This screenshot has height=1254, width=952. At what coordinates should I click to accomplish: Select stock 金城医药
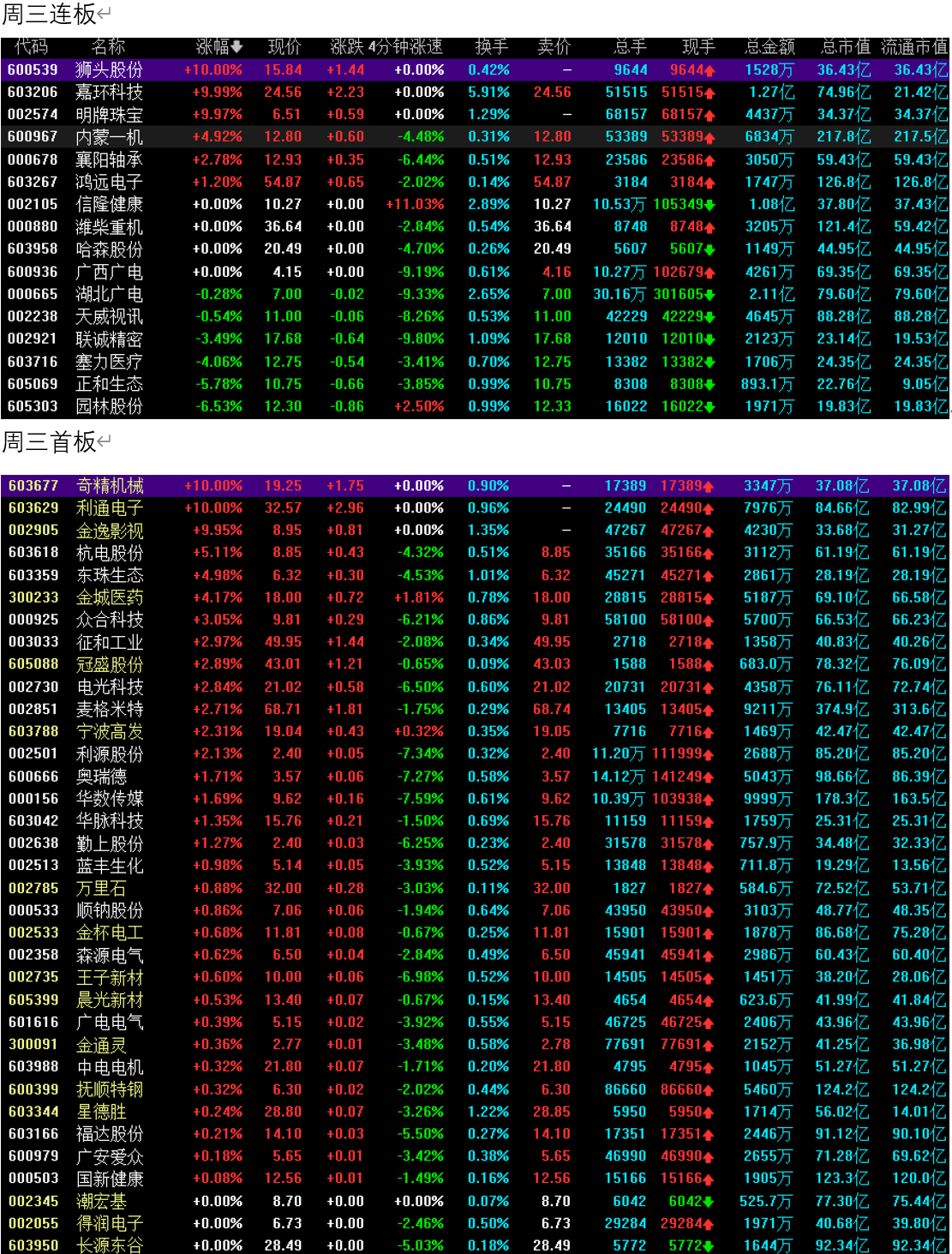pyautogui.click(x=110, y=597)
